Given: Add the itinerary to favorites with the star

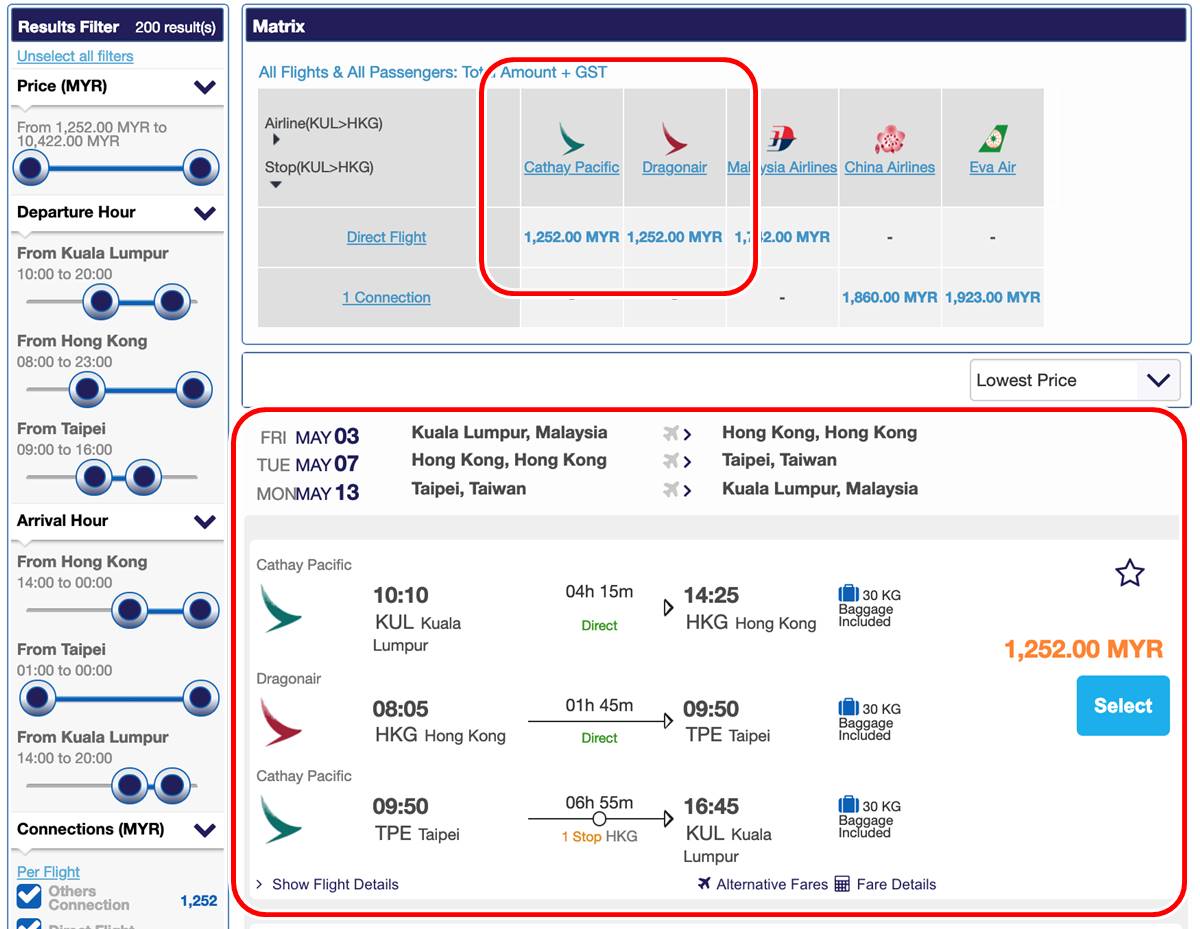Looking at the screenshot, I should [x=1129, y=573].
